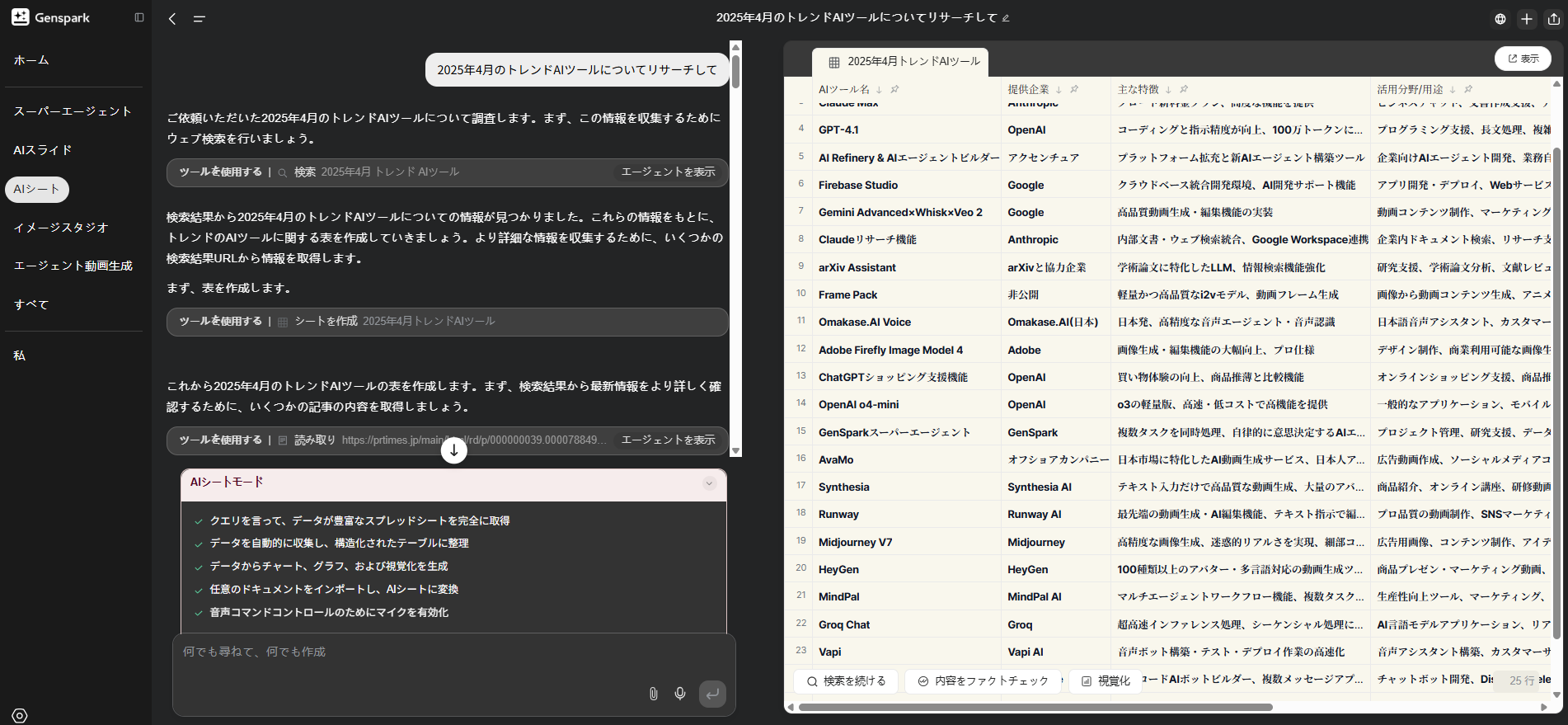This screenshot has height=725, width=1568.
Task: Edit the conversation title pencil icon
Action: [x=1006, y=18]
